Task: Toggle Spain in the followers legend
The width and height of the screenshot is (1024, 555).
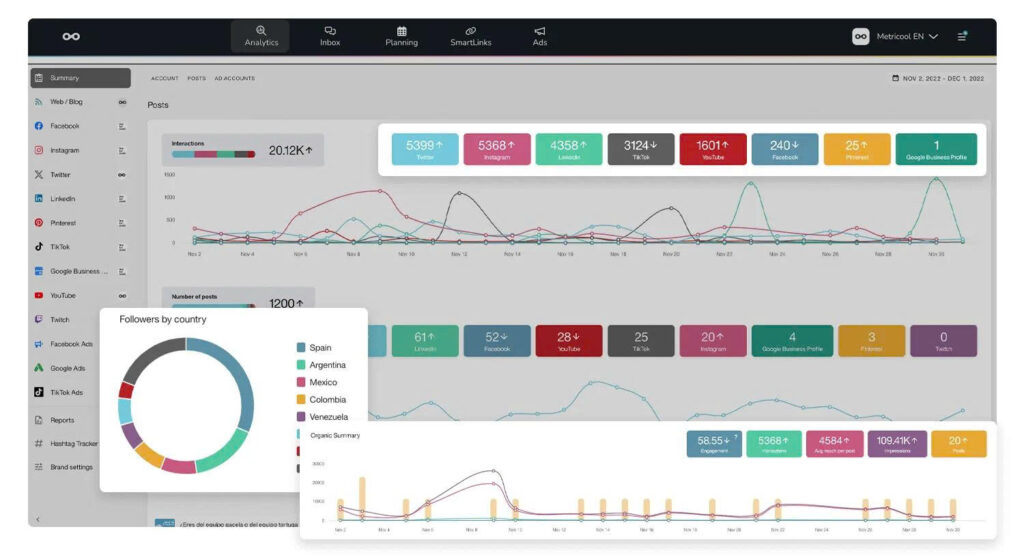Action: [x=320, y=348]
